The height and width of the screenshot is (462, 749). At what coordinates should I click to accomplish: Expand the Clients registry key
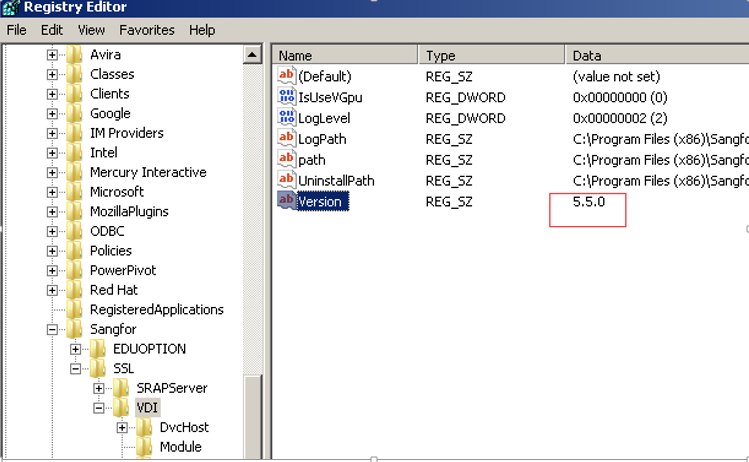tap(52, 94)
